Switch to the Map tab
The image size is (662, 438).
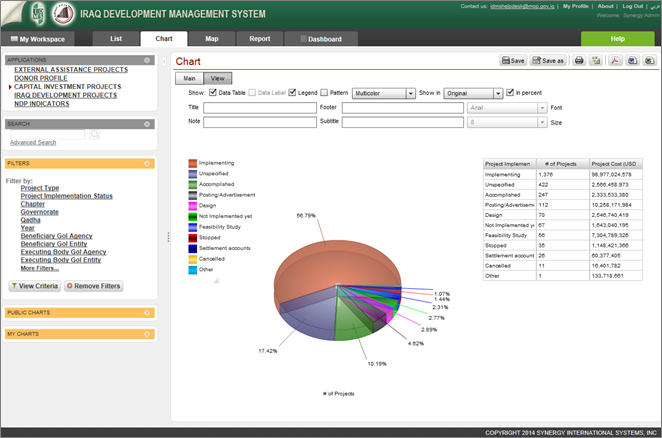pyautogui.click(x=212, y=38)
